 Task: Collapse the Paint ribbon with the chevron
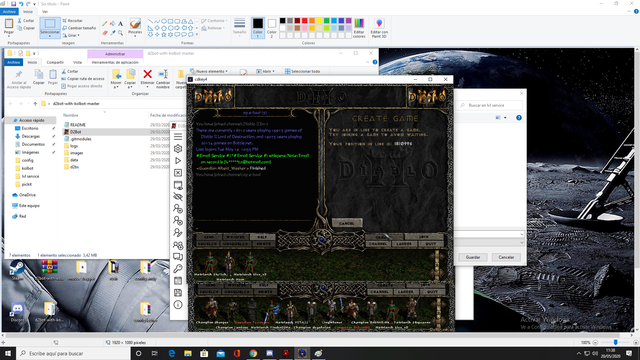coord(629,12)
